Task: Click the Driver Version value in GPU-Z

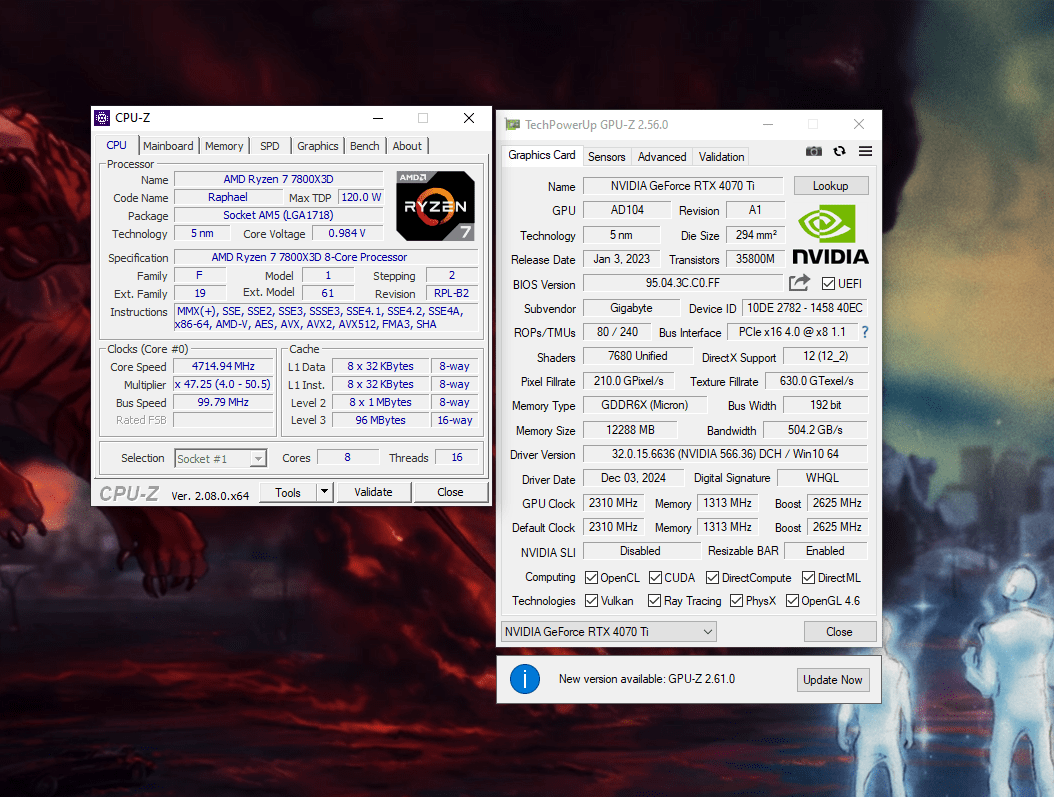Action: 725,454
